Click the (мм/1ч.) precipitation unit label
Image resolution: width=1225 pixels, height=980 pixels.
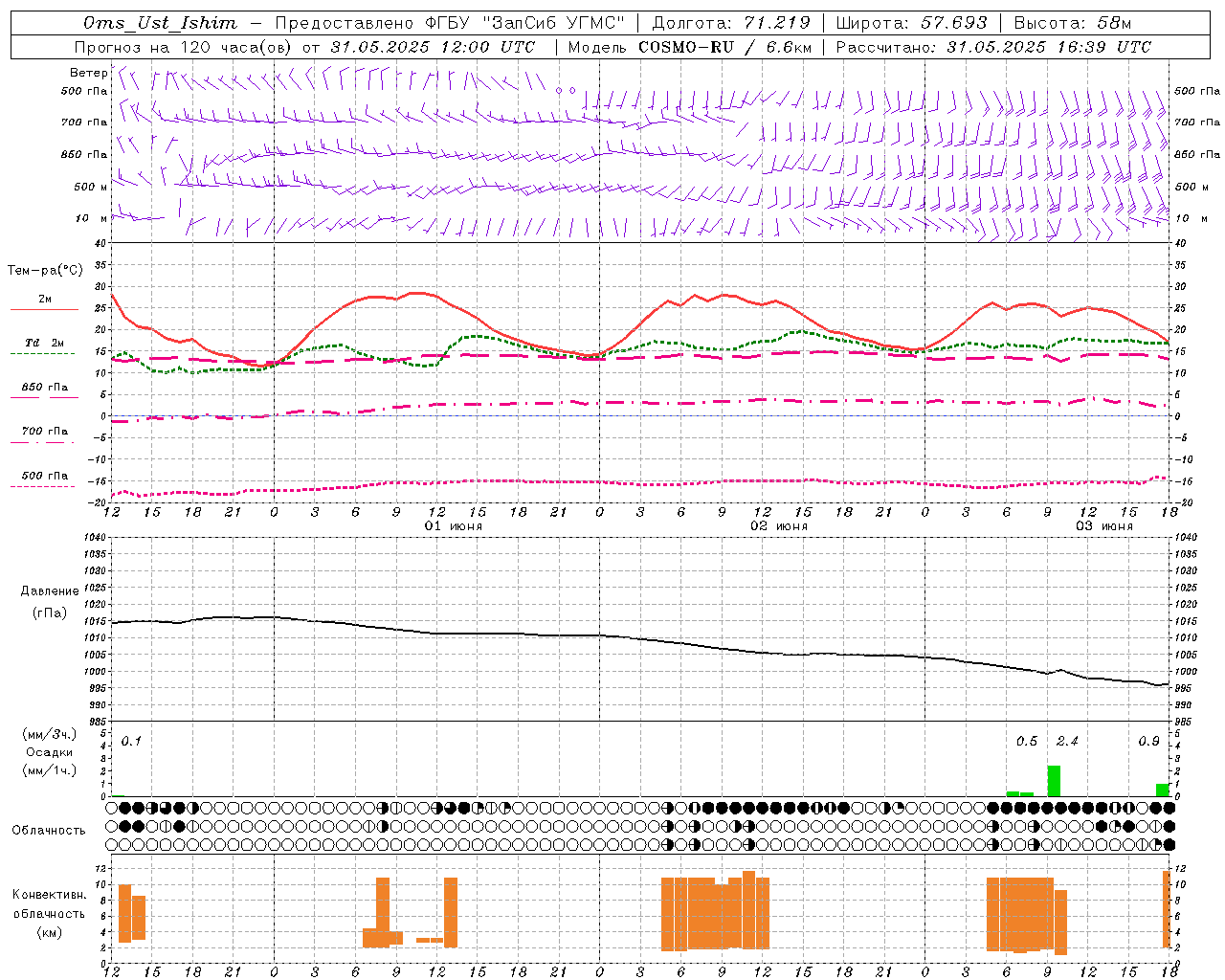[50, 770]
